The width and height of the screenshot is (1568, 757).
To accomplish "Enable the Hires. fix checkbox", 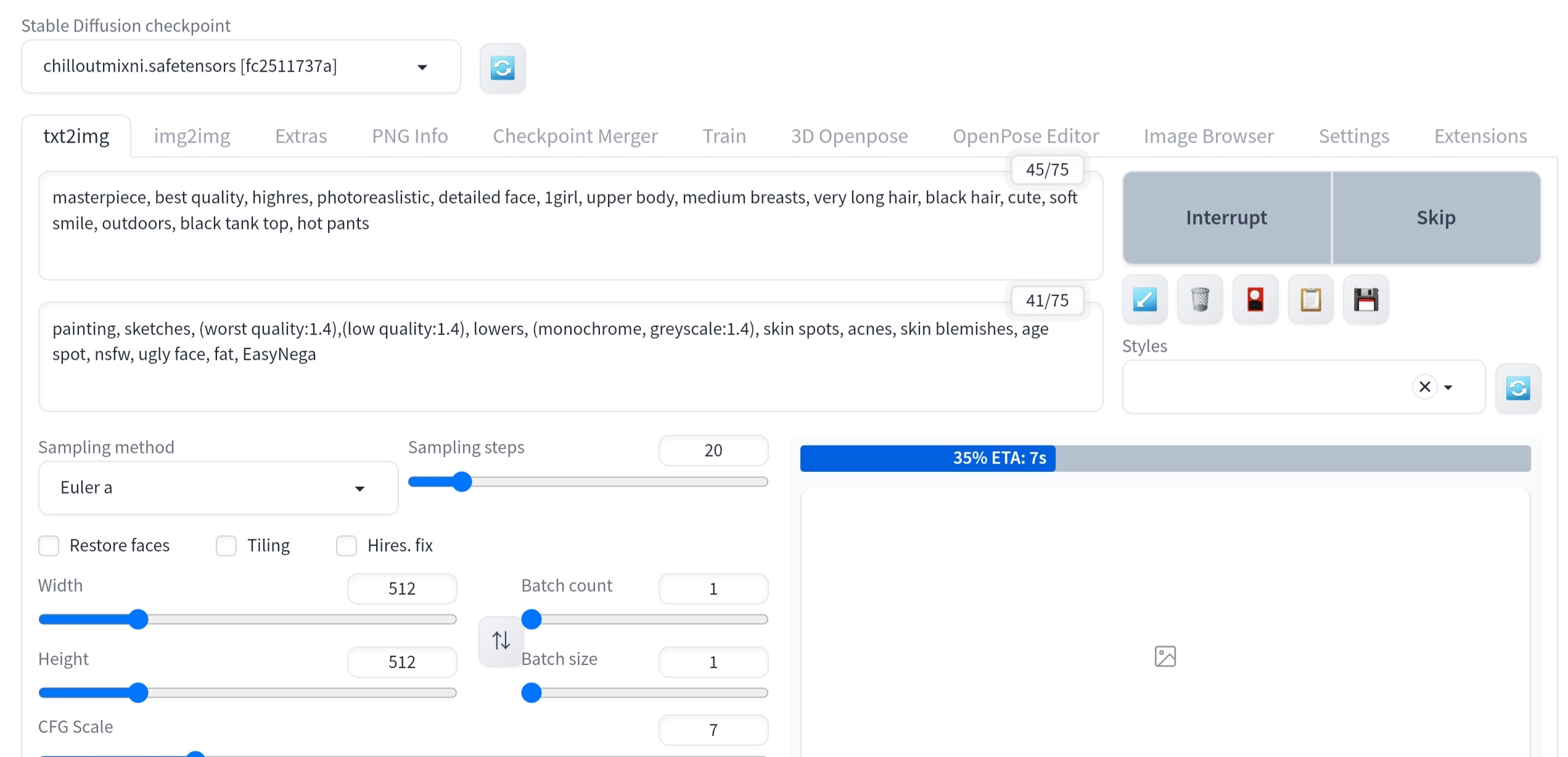I will 347,545.
